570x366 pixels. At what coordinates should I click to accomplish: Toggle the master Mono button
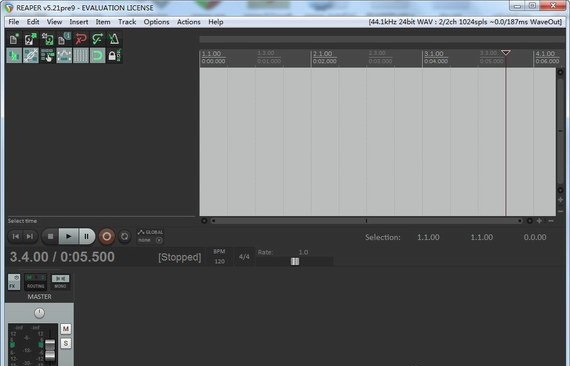(x=60, y=282)
